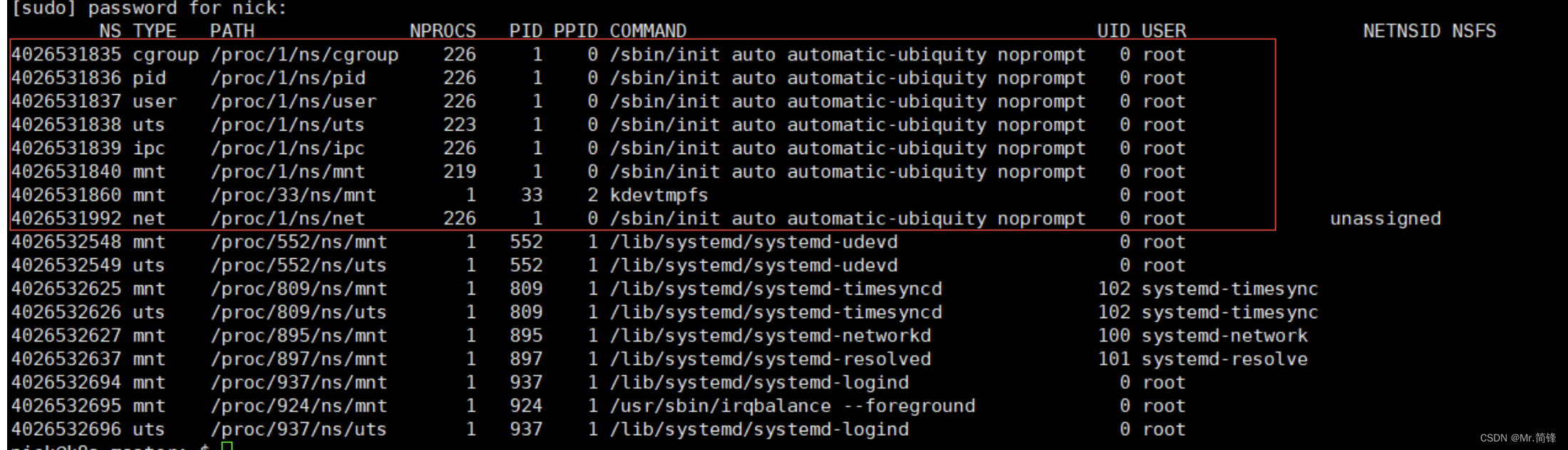Click the /proc/1/ns/pid path text
The image size is (1568, 450).
click(x=288, y=78)
